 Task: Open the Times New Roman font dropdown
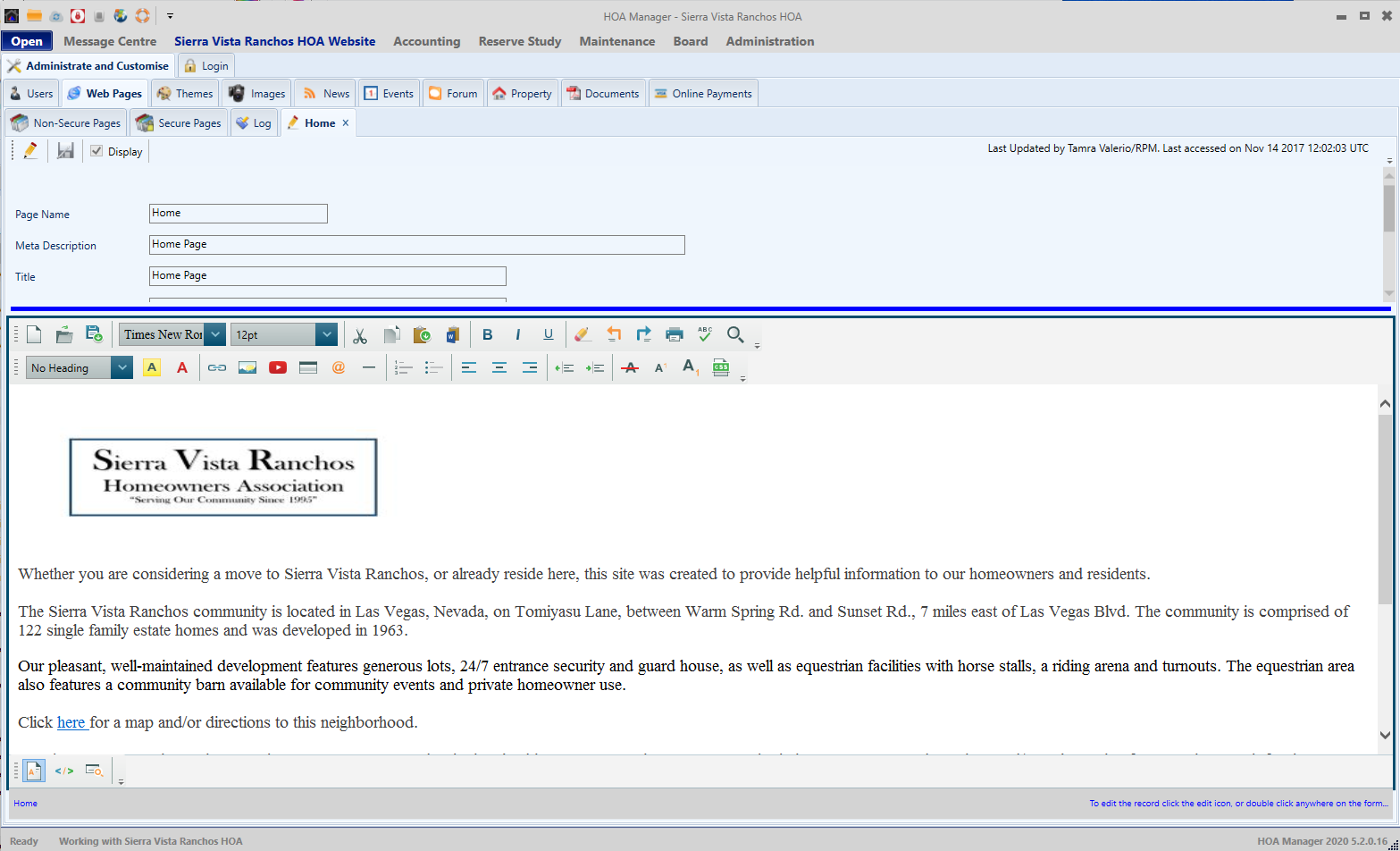pos(215,334)
